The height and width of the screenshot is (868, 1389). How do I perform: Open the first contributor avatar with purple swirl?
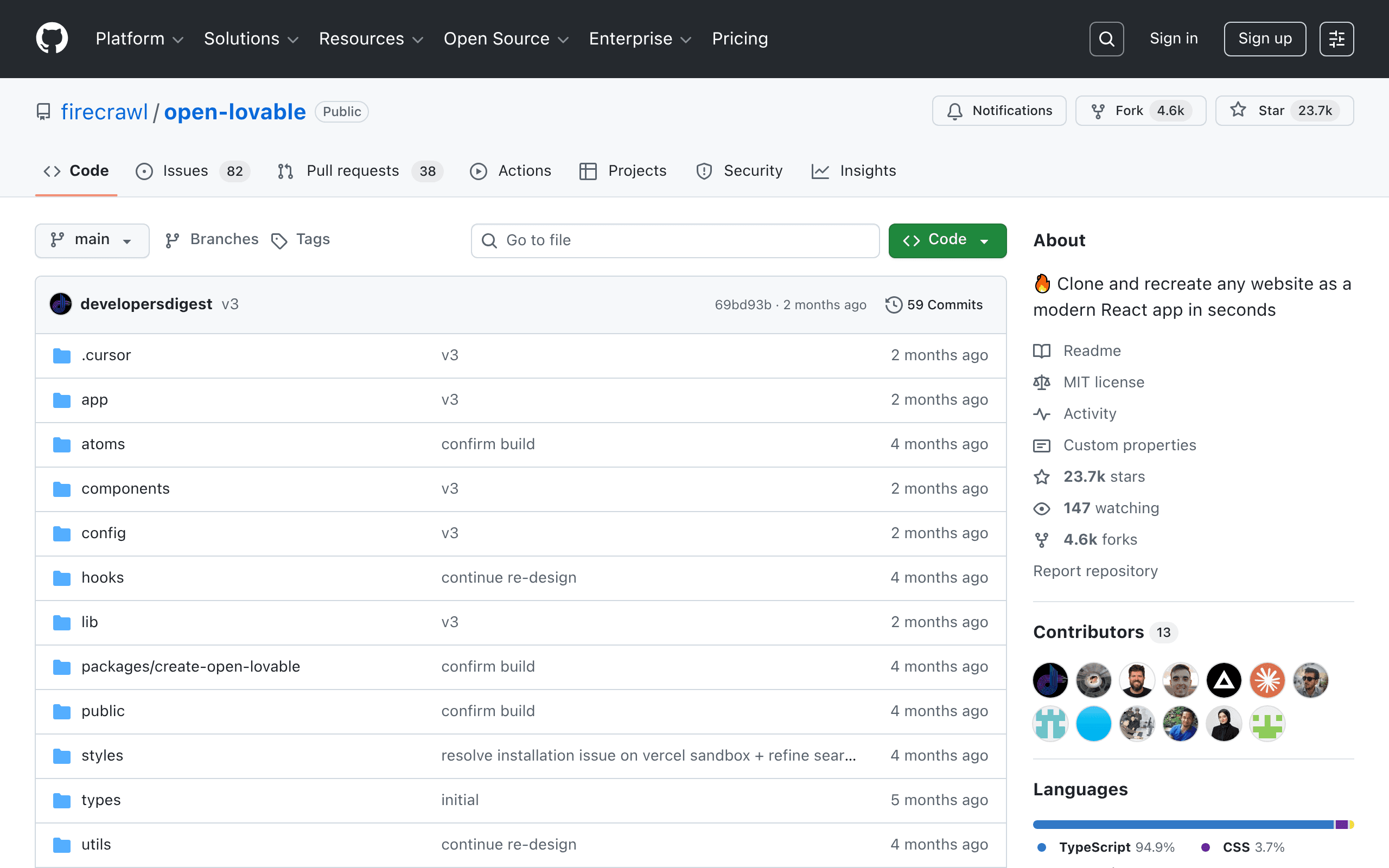(1050, 680)
